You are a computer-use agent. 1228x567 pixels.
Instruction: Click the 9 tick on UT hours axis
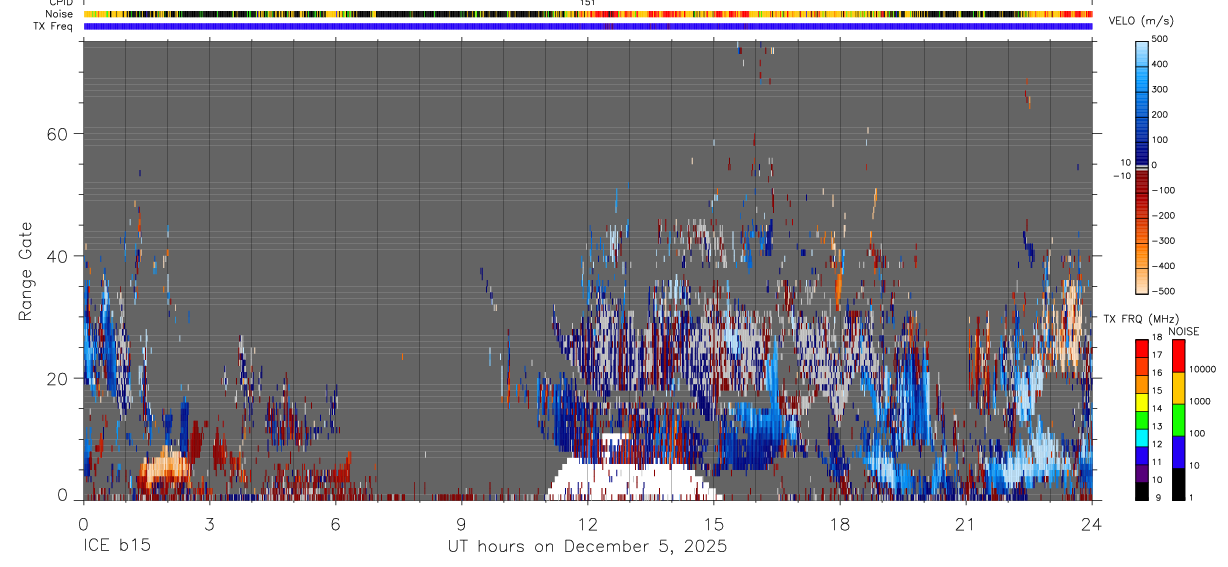[x=461, y=523]
